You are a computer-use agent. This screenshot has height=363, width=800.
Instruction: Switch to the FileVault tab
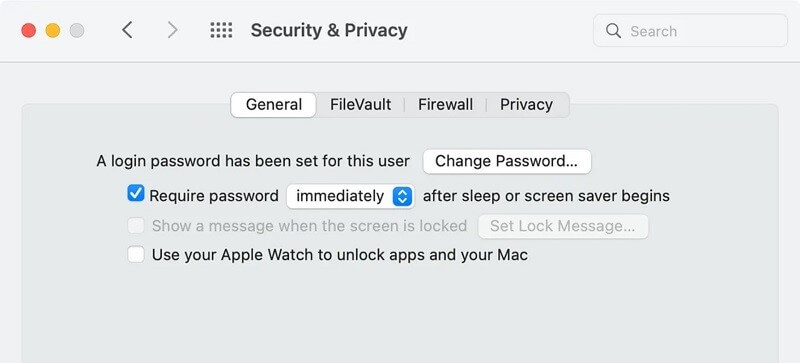(361, 105)
